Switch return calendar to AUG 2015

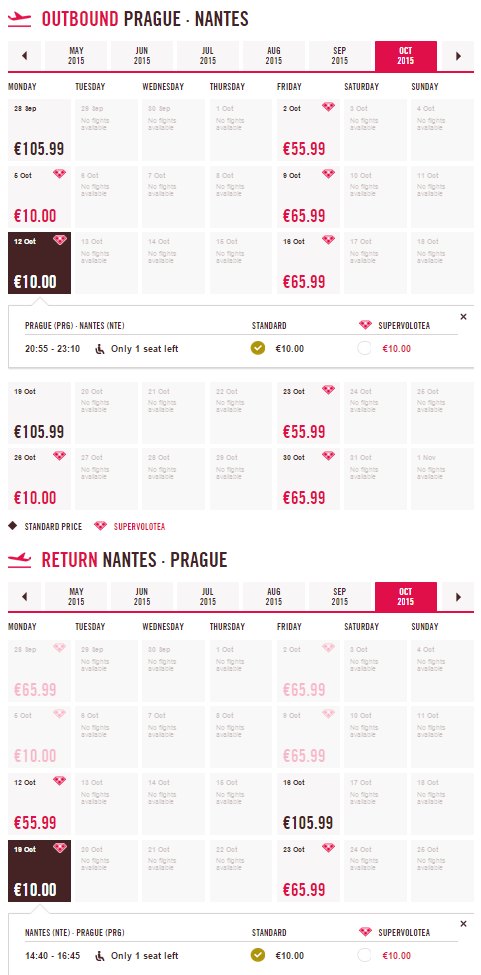pyautogui.click(x=273, y=597)
